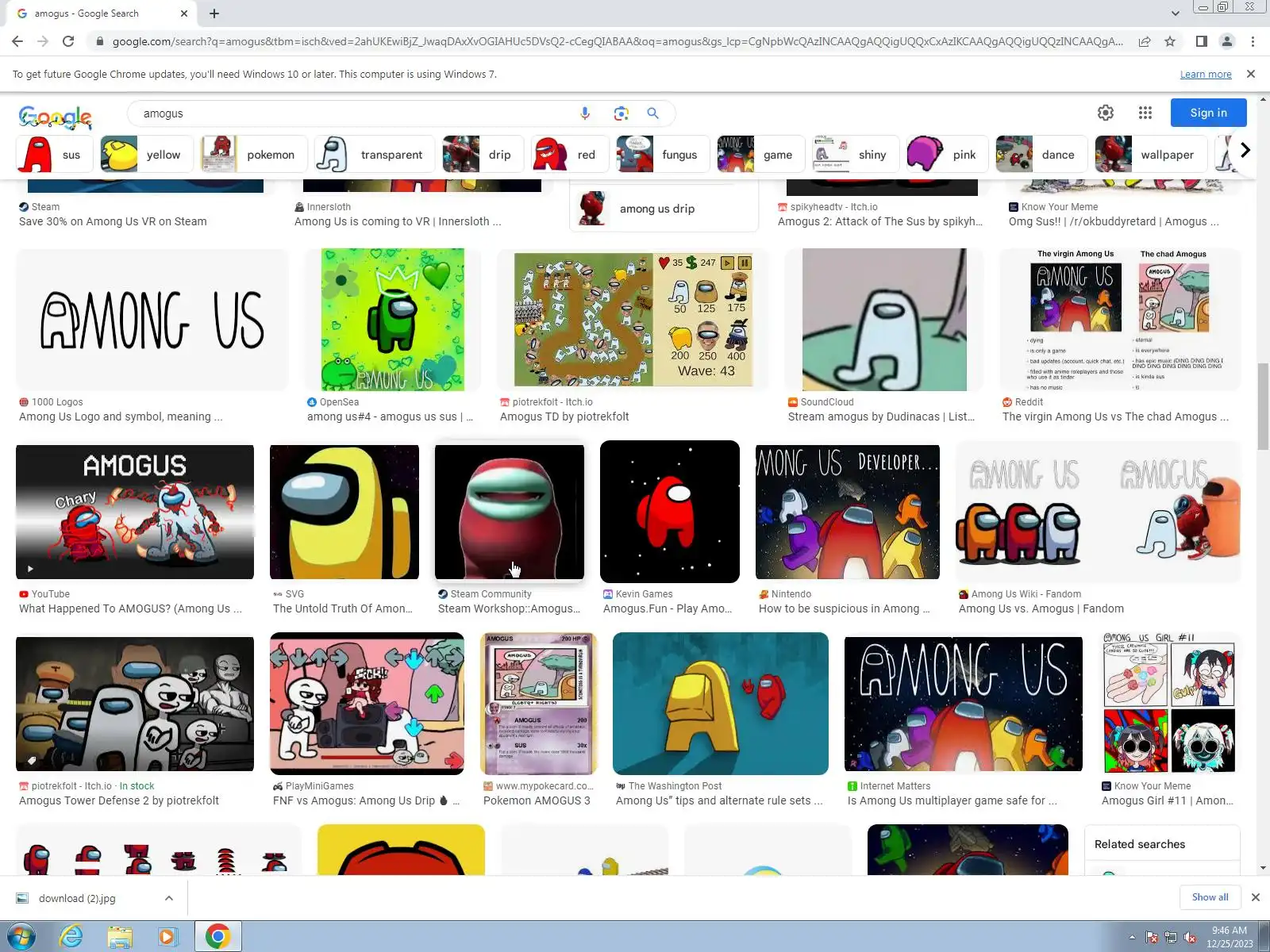The image size is (1270, 952).
Task: Open Windows Explorer from the taskbar
Action: (x=120, y=937)
